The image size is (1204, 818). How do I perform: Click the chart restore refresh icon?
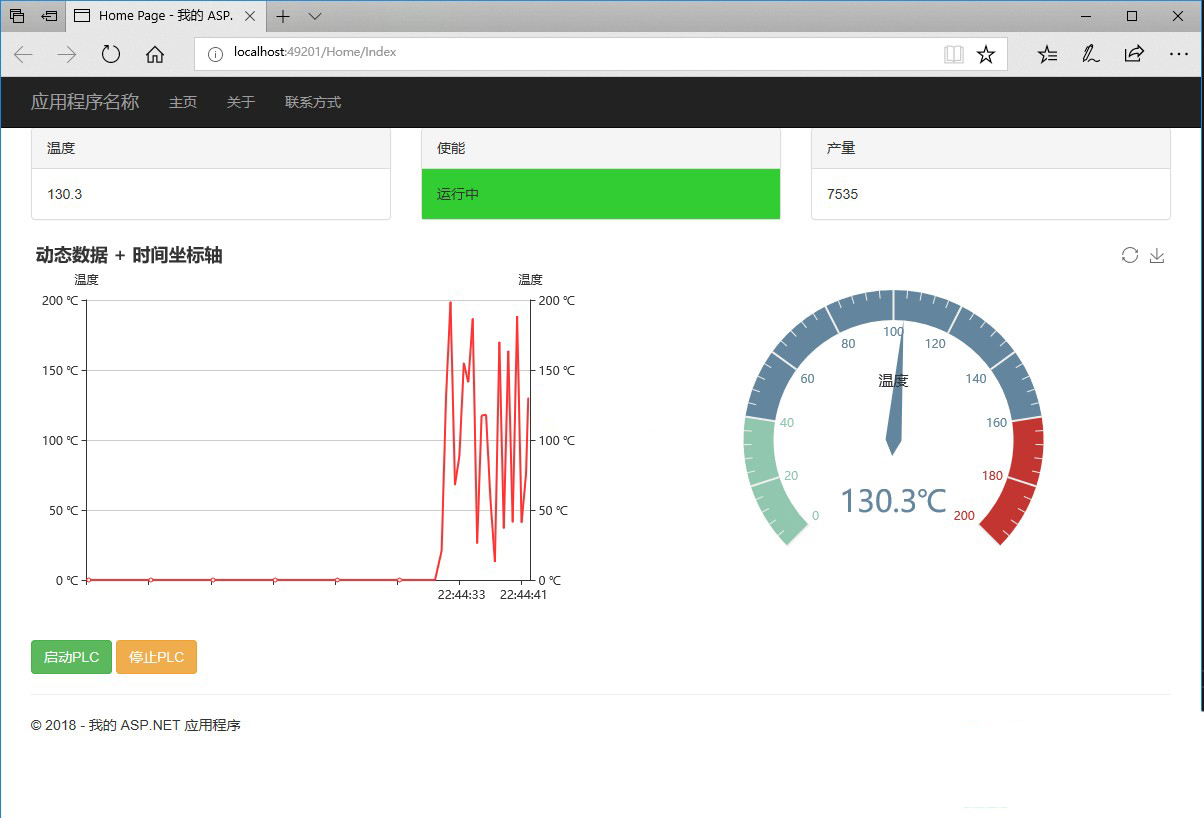tap(1130, 255)
